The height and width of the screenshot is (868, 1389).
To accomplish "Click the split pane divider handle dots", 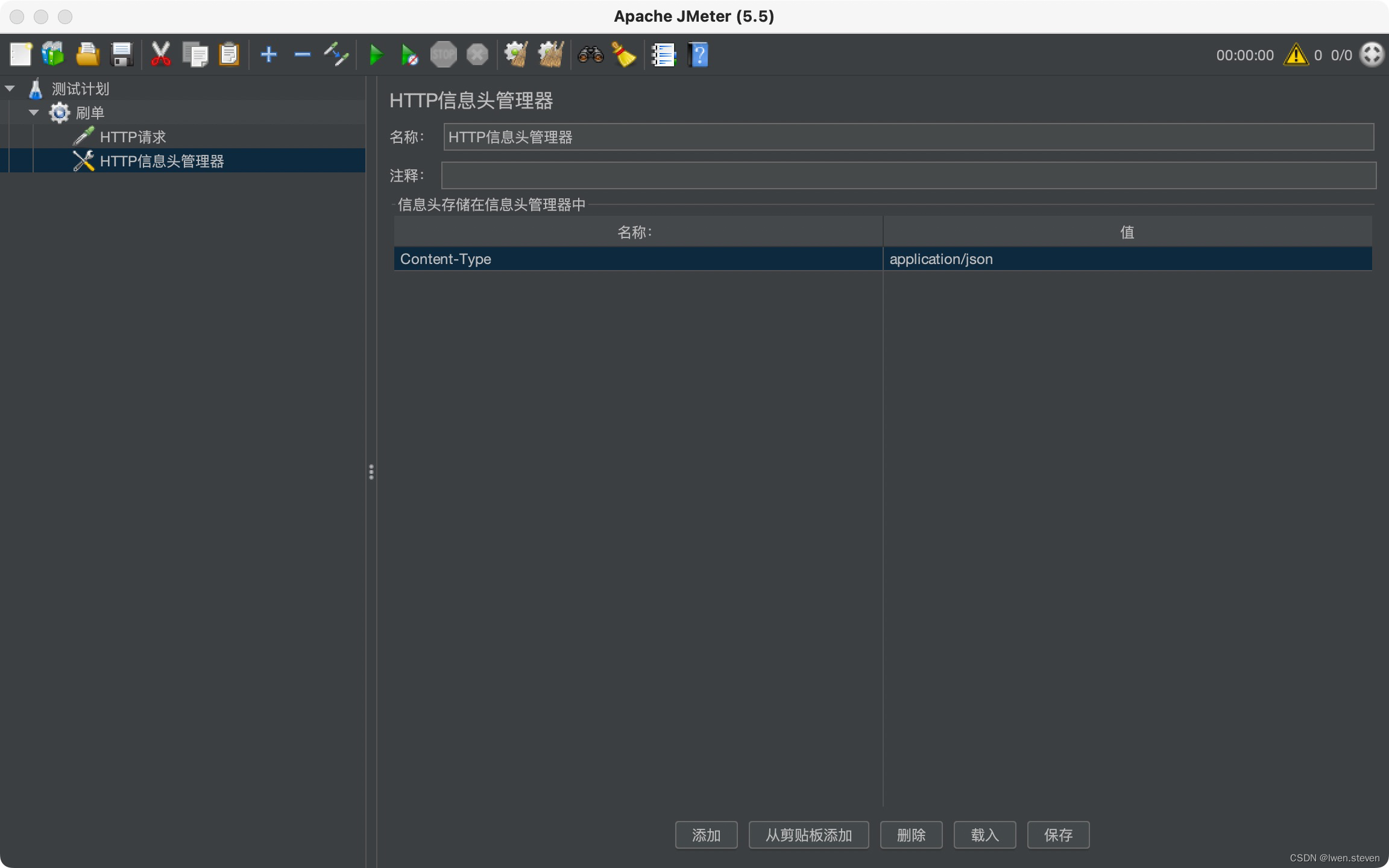I will click(371, 472).
